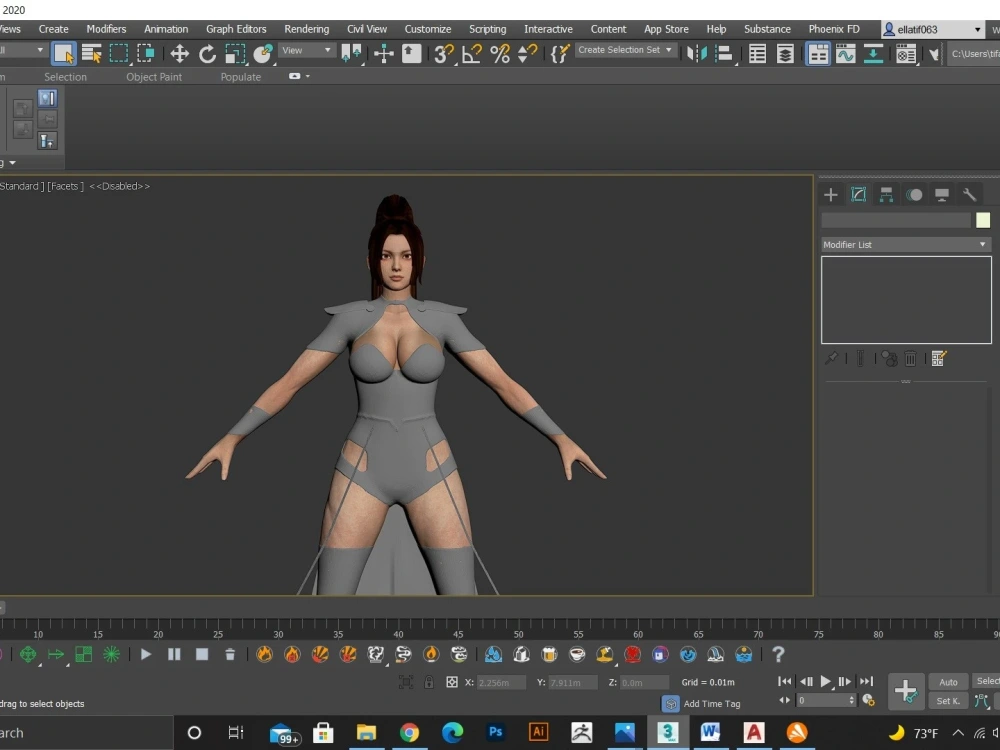Toggle the Selection Lock padlock

(x=429, y=682)
